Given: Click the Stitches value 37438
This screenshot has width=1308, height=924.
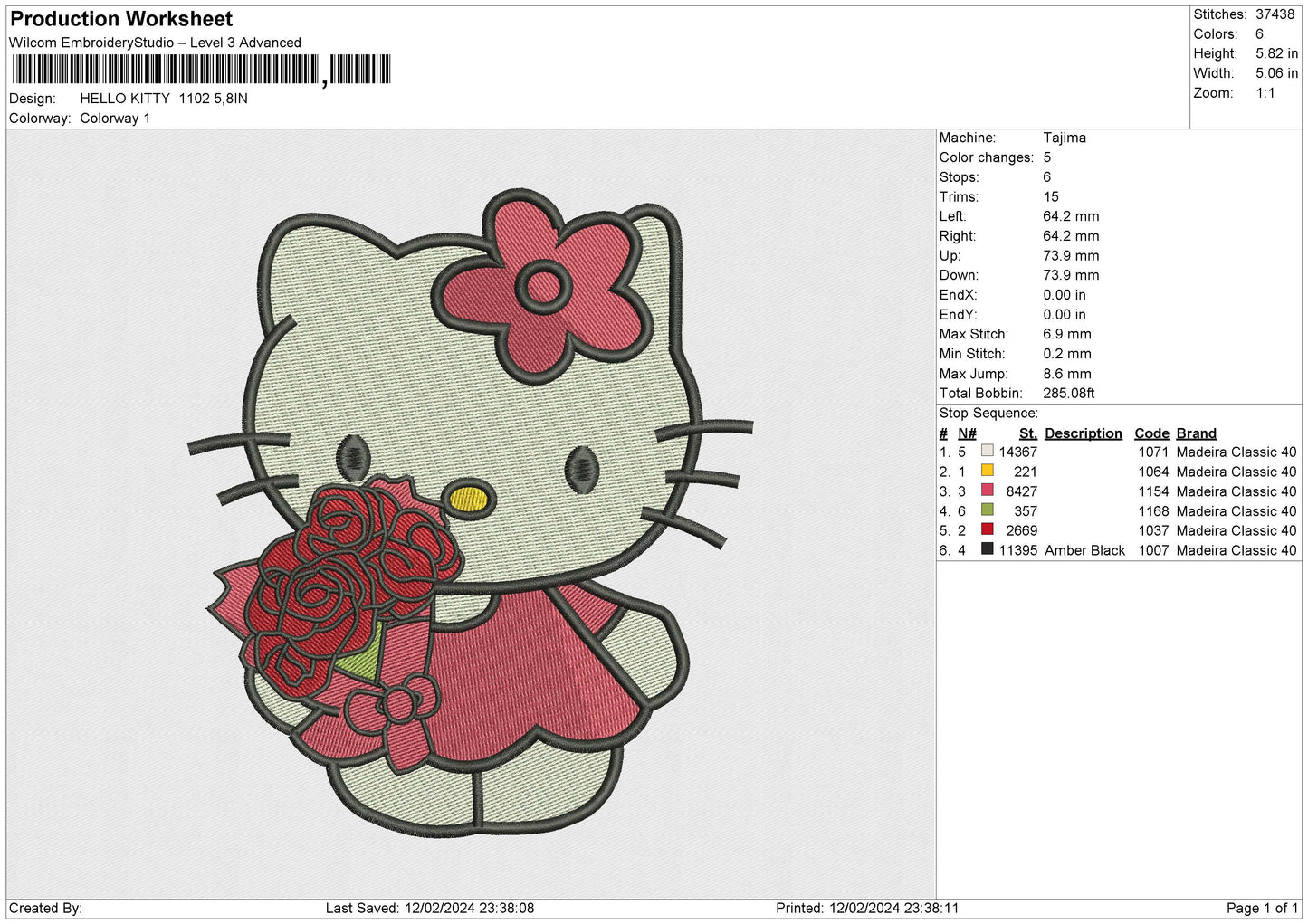Looking at the screenshot, I should click(1275, 14).
